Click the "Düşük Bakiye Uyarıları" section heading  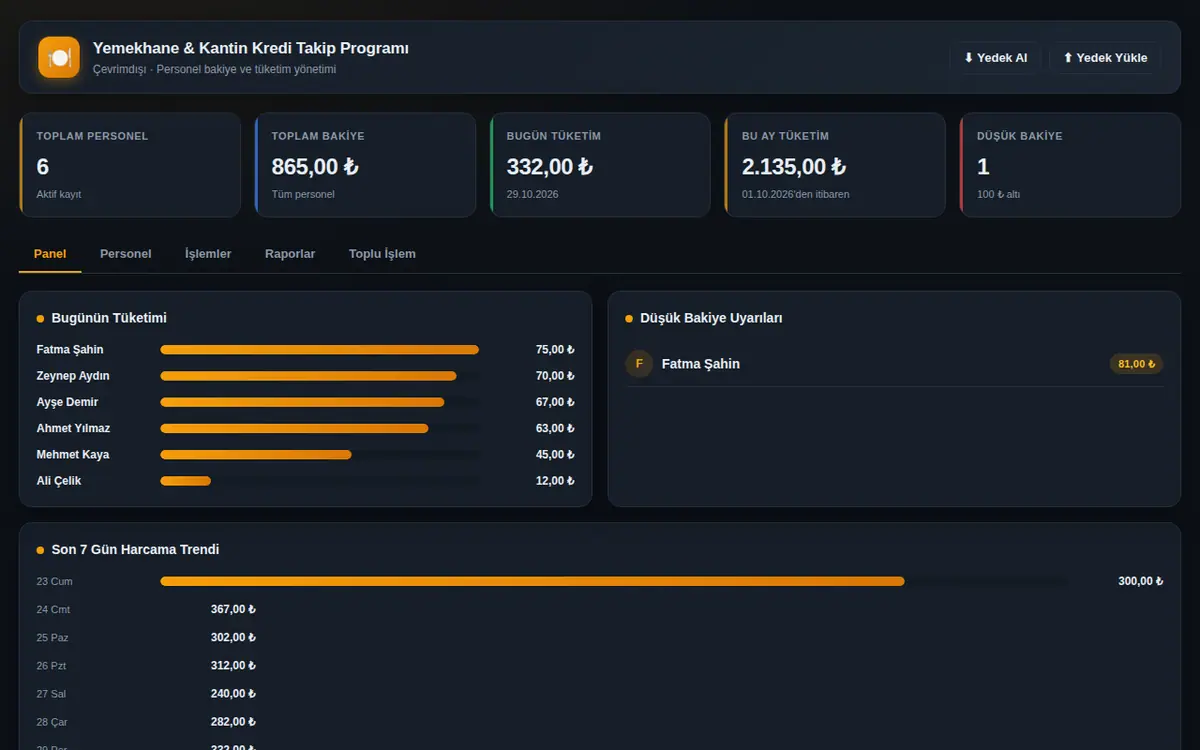(x=711, y=318)
